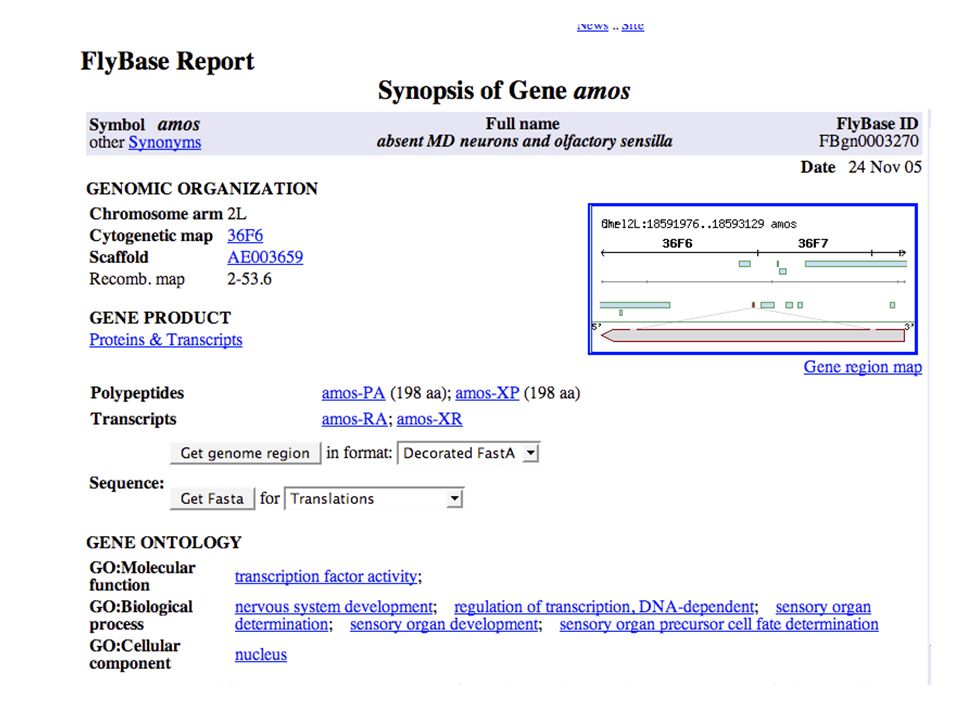
Task: Click FlyBase ID FBgn0003270 text
Action: point(868,141)
